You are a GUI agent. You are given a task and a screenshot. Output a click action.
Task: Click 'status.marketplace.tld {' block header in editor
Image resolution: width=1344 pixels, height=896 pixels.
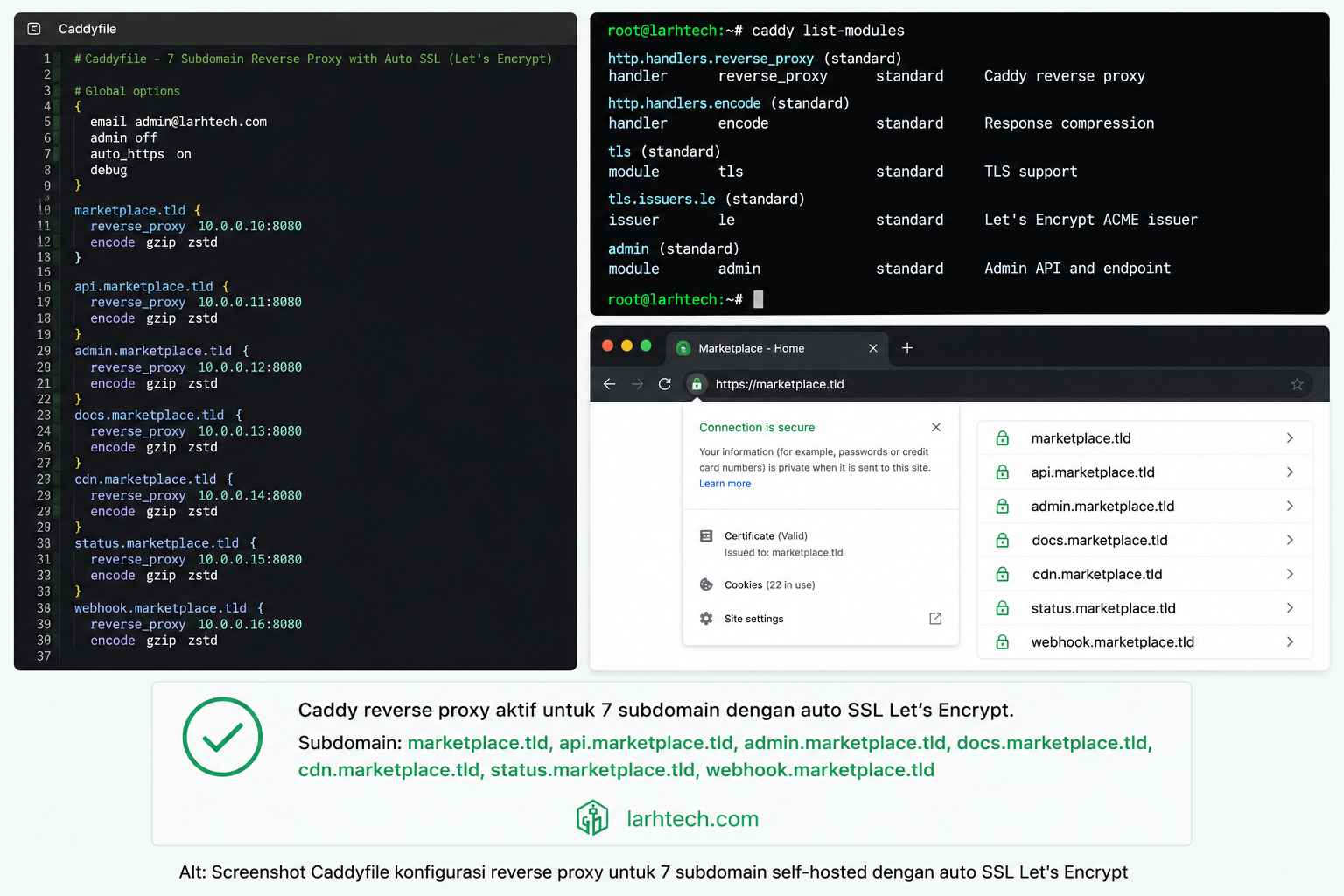[165, 543]
